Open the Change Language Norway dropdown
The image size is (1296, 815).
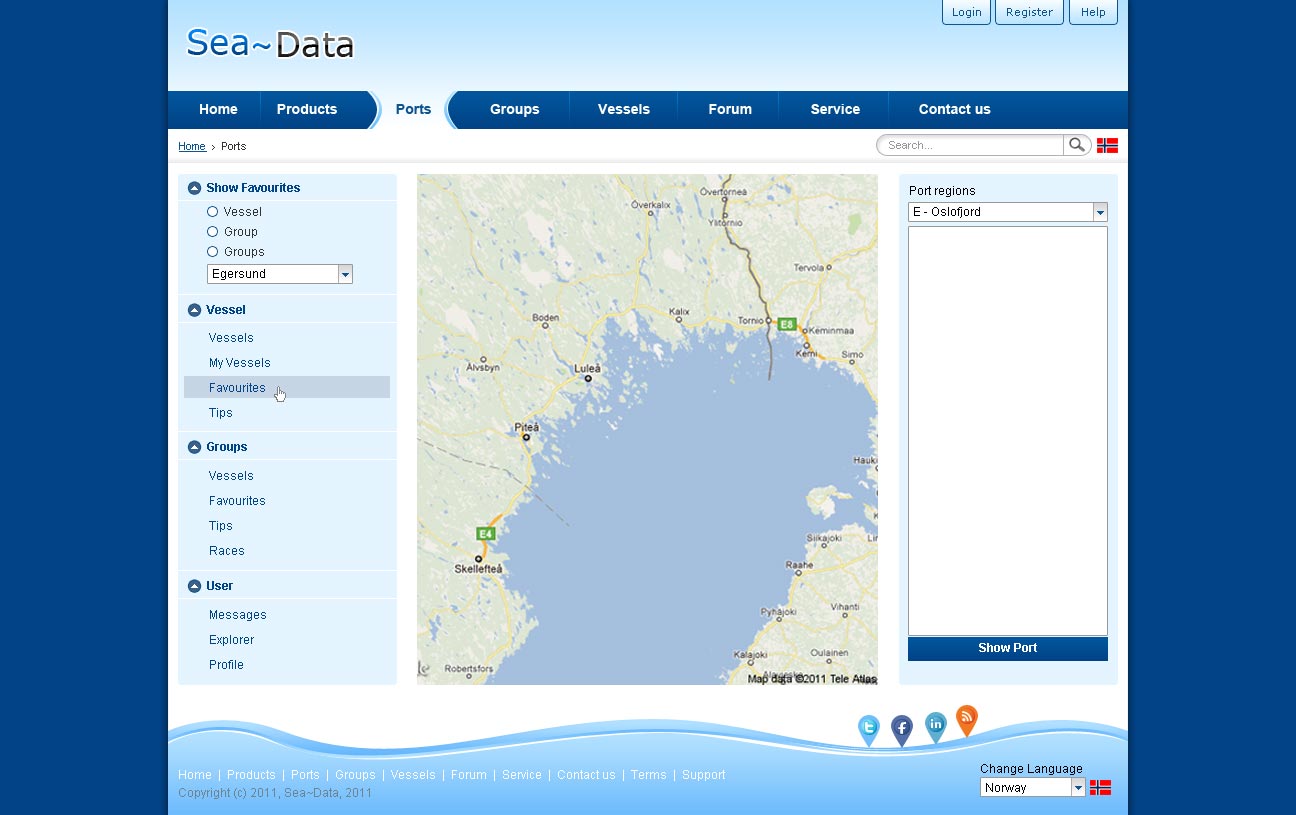(x=1078, y=788)
